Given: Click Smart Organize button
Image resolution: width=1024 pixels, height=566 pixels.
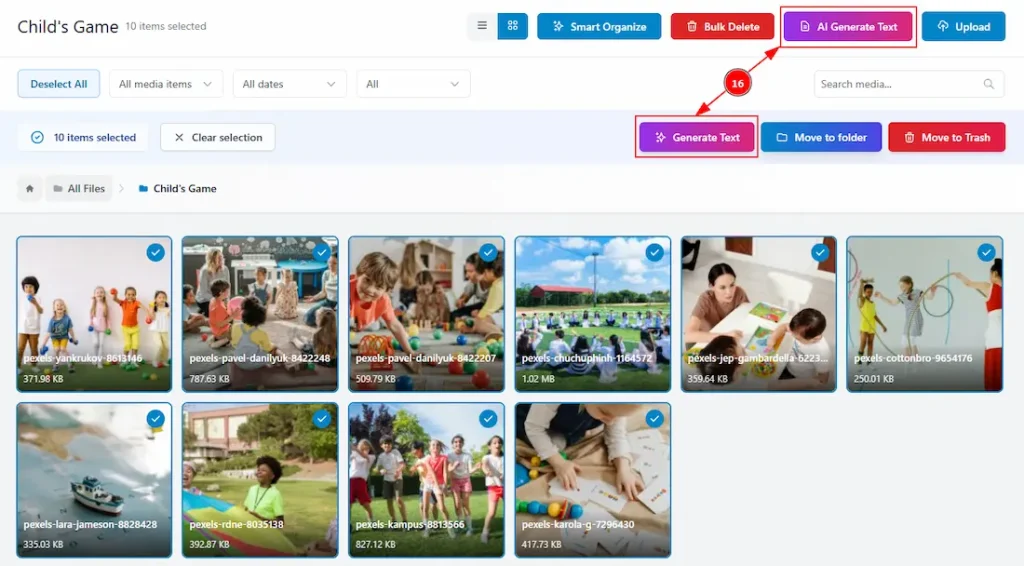Looking at the screenshot, I should pos(599,27).
